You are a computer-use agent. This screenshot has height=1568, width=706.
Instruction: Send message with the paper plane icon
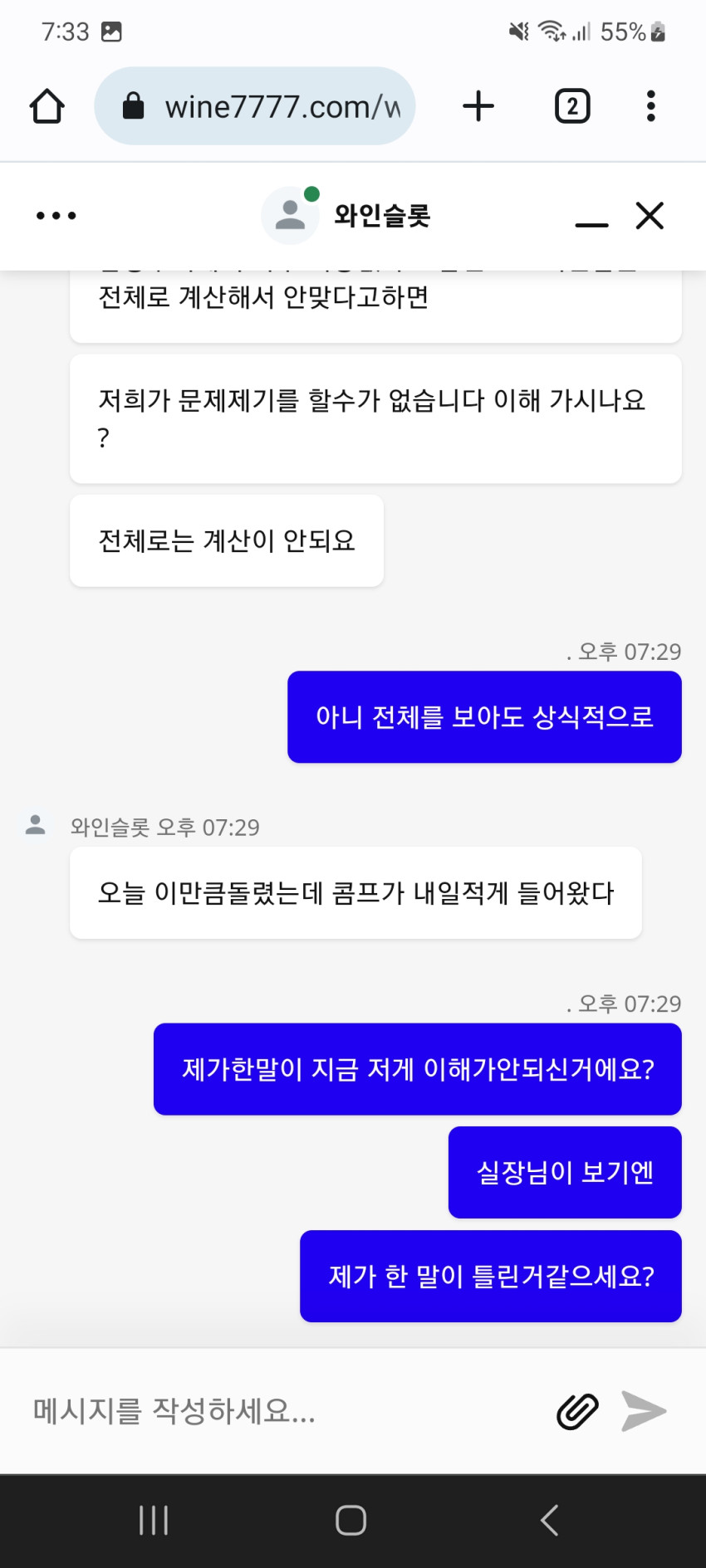point(644,1411)
